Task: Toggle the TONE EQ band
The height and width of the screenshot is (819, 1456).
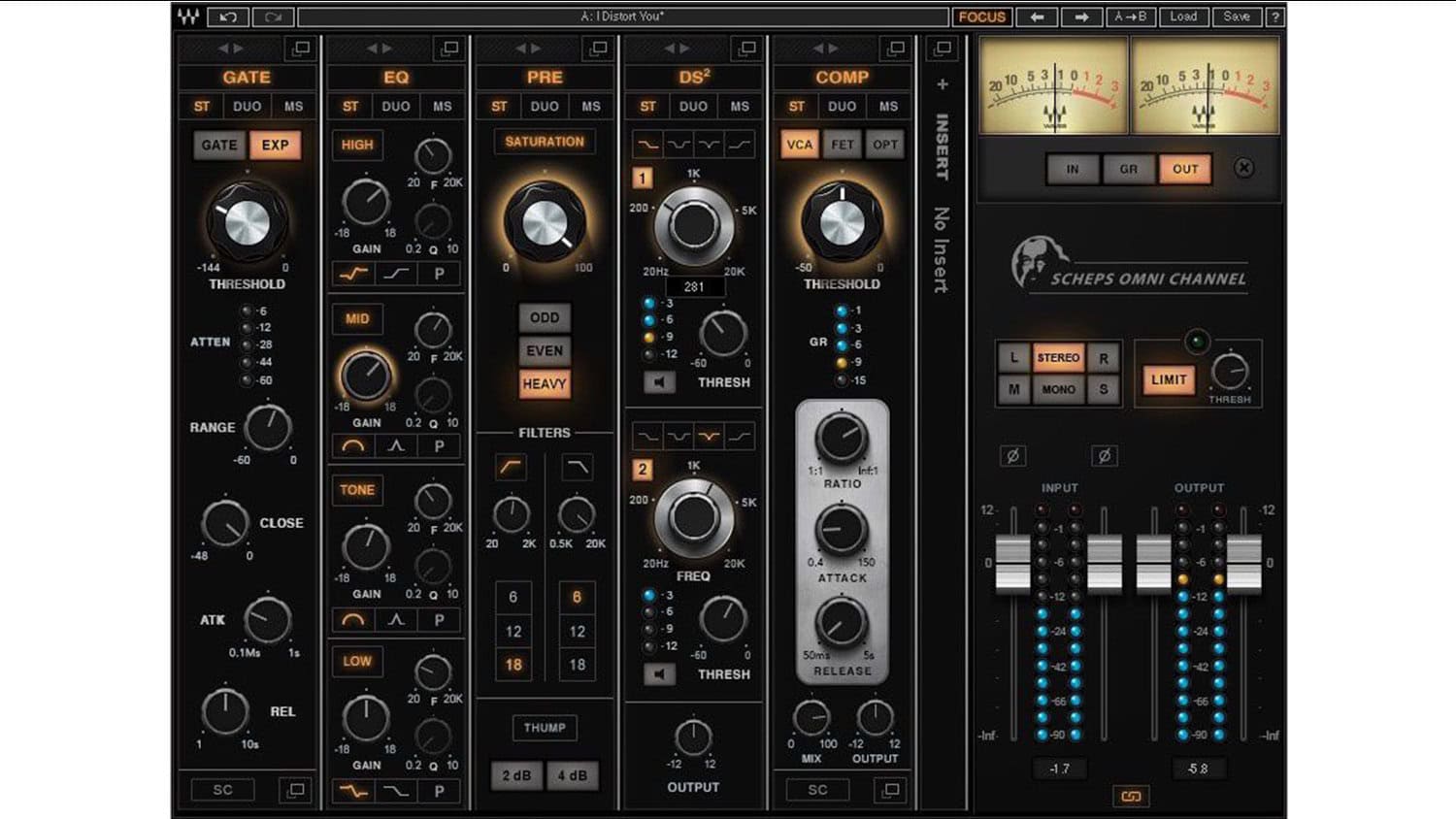Action: tap(357, 490)
